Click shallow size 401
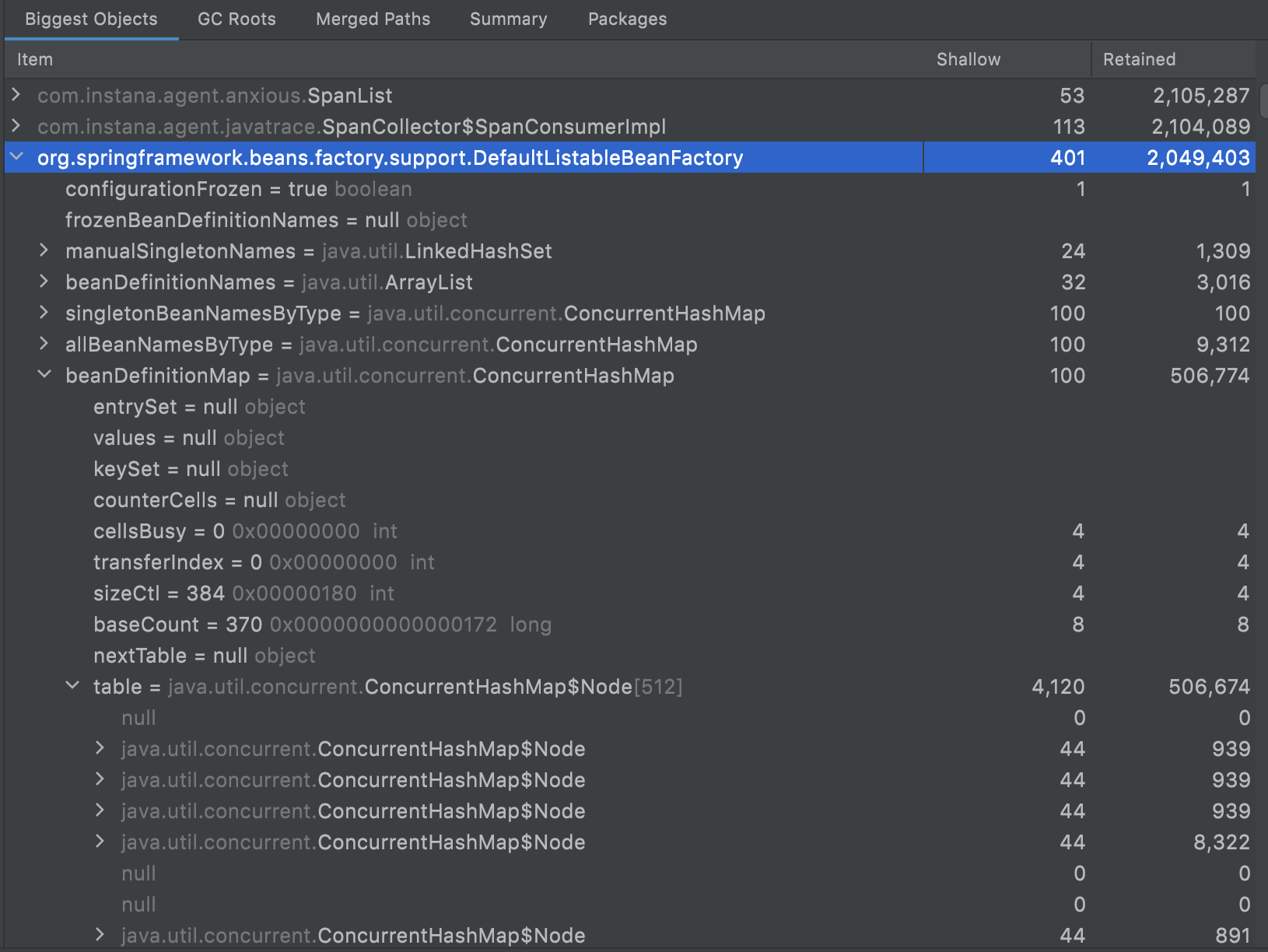The width and height of the screenshot is (1268, 952). [1067, 158]
